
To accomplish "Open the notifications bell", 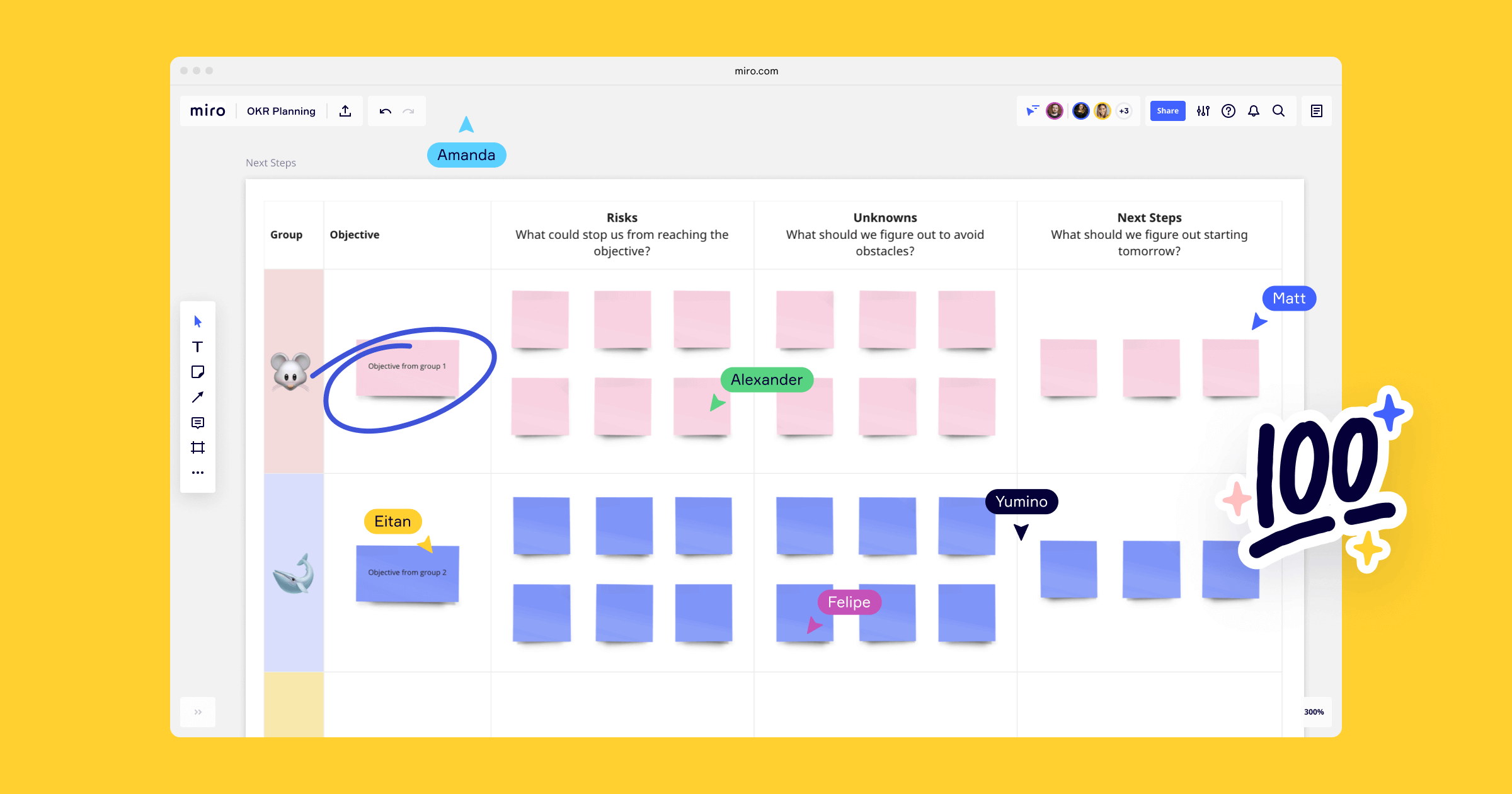I will click(x=1254, y=111).
